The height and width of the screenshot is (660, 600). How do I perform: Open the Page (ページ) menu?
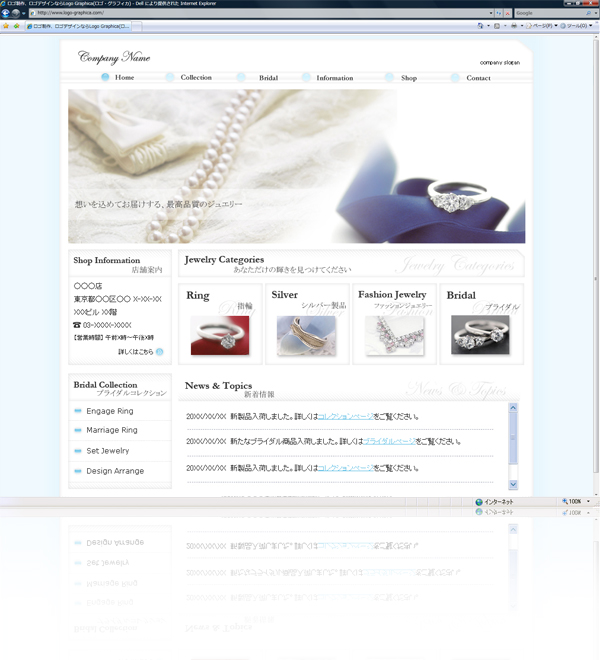[542, 26]
